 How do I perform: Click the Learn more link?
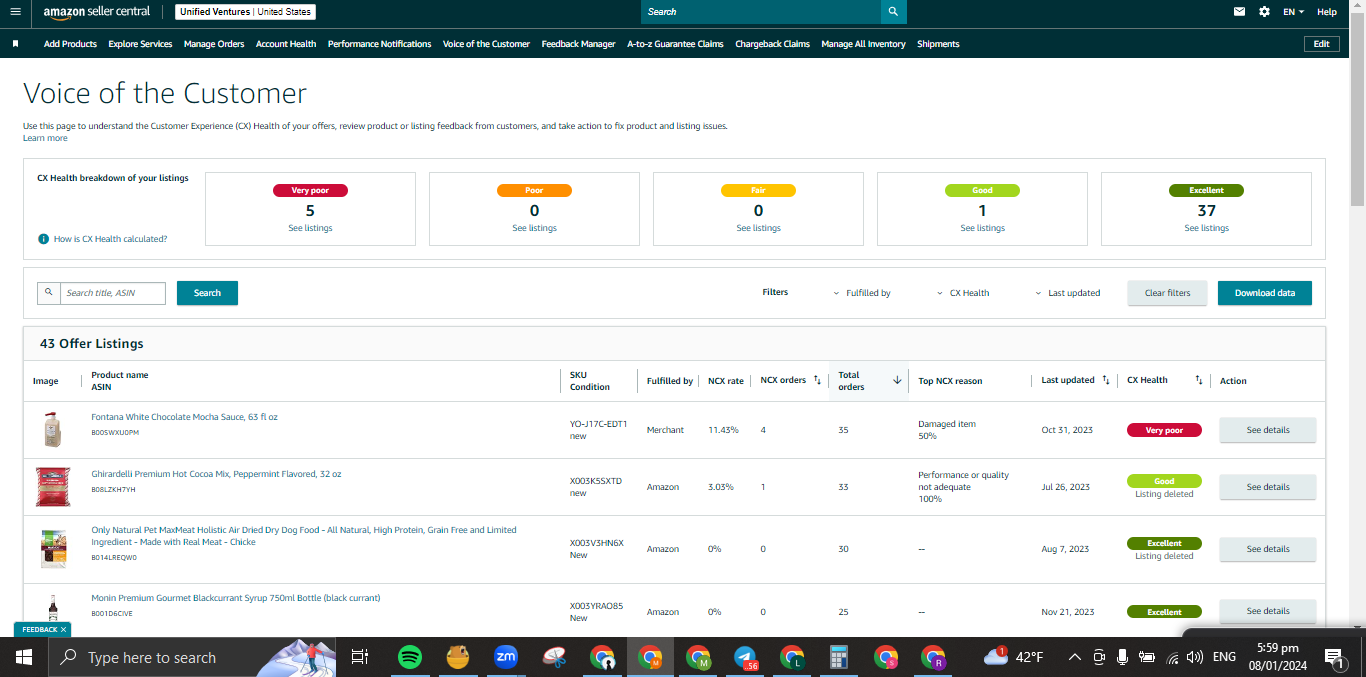click(x=45, y=138)
